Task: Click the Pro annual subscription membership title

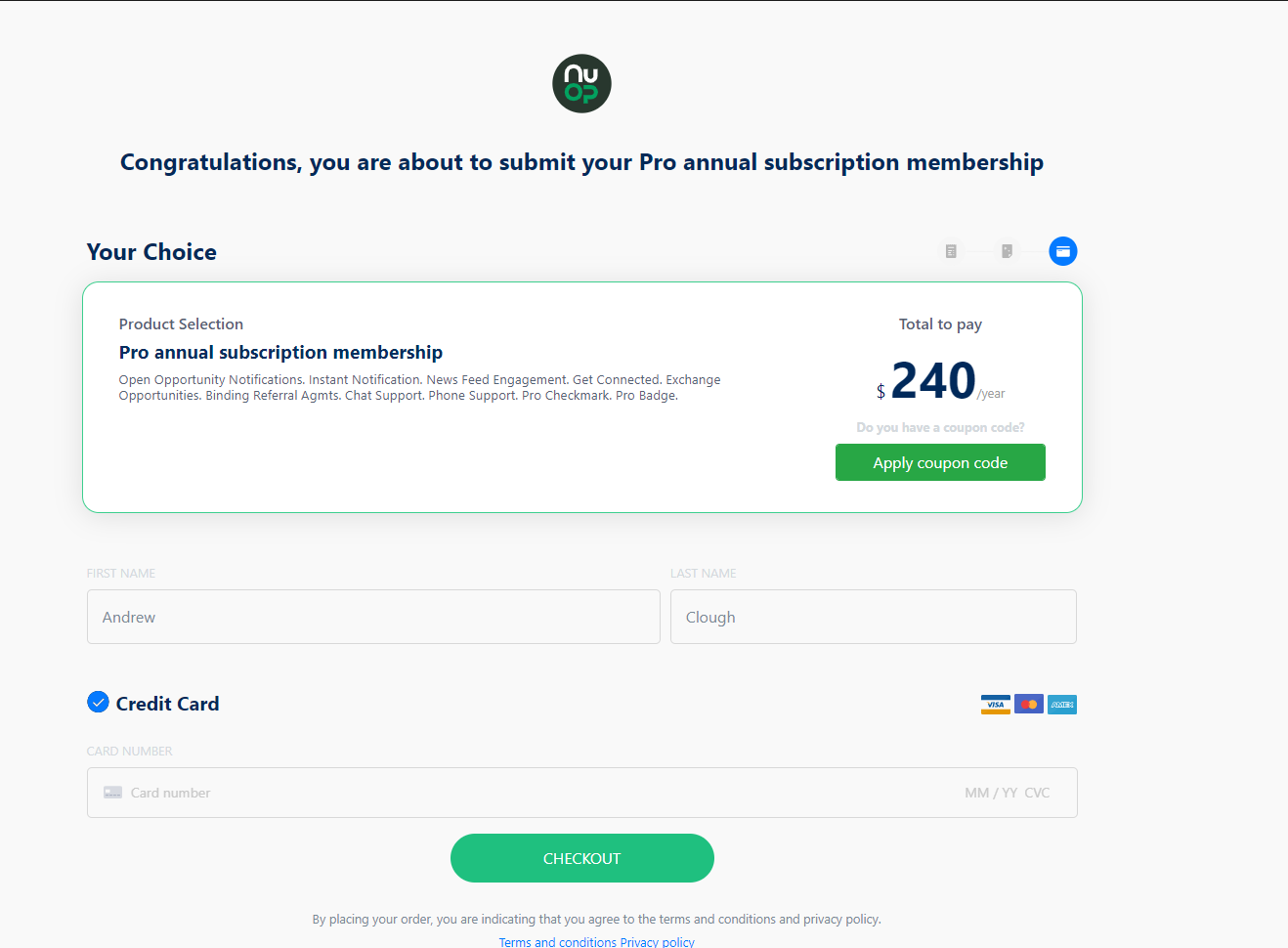Action: 280,352
